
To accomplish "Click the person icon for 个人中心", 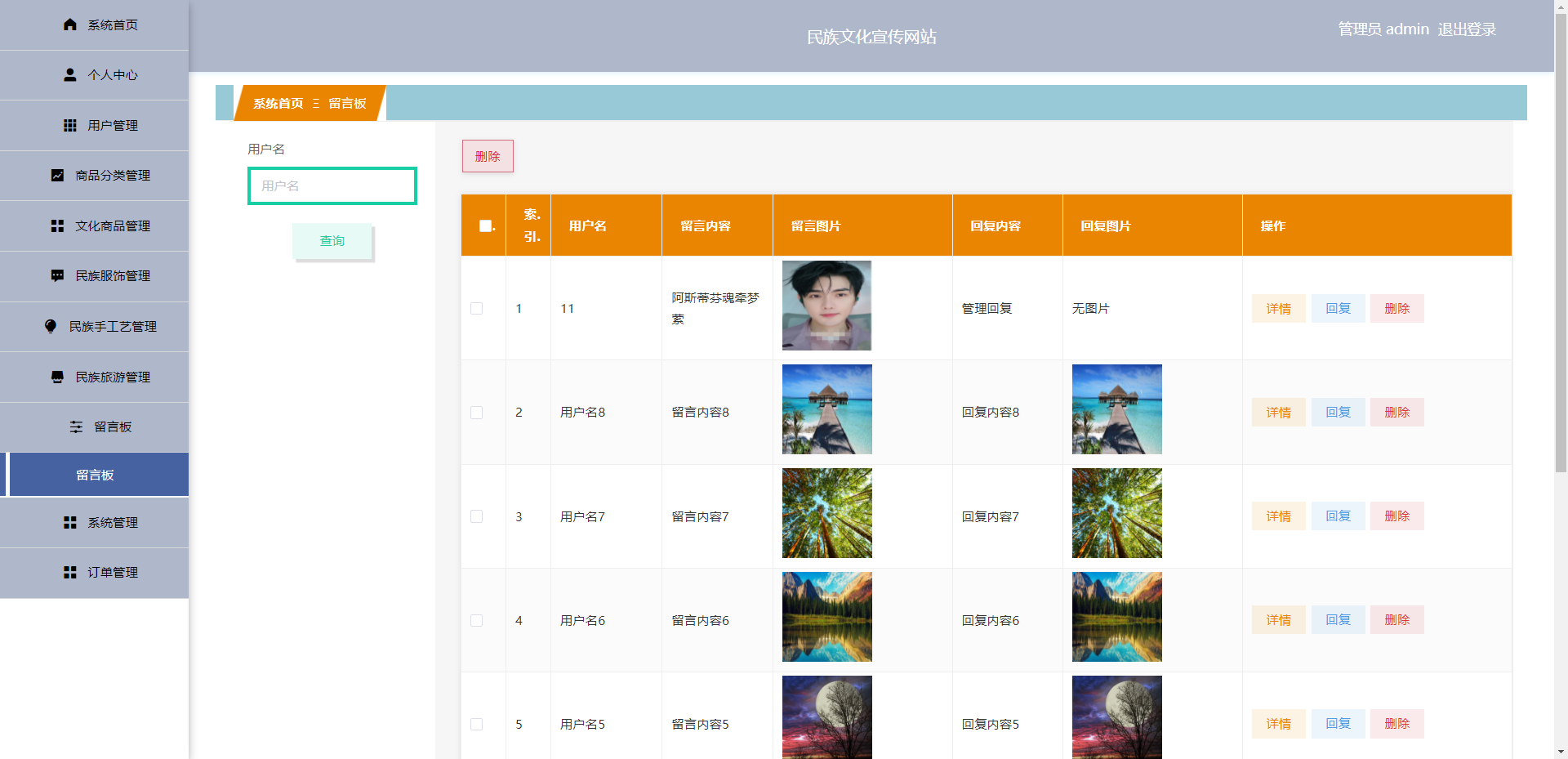I will tap(70, 74).
